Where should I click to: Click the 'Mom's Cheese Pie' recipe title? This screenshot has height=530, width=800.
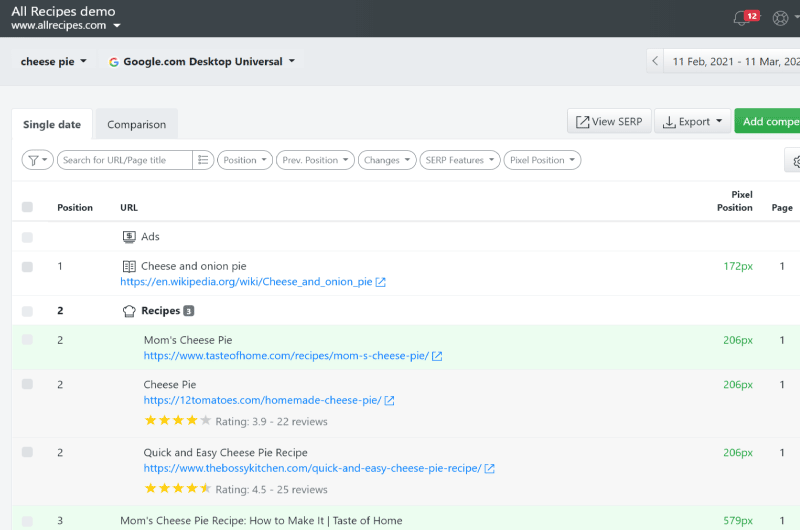pos(188,340)
